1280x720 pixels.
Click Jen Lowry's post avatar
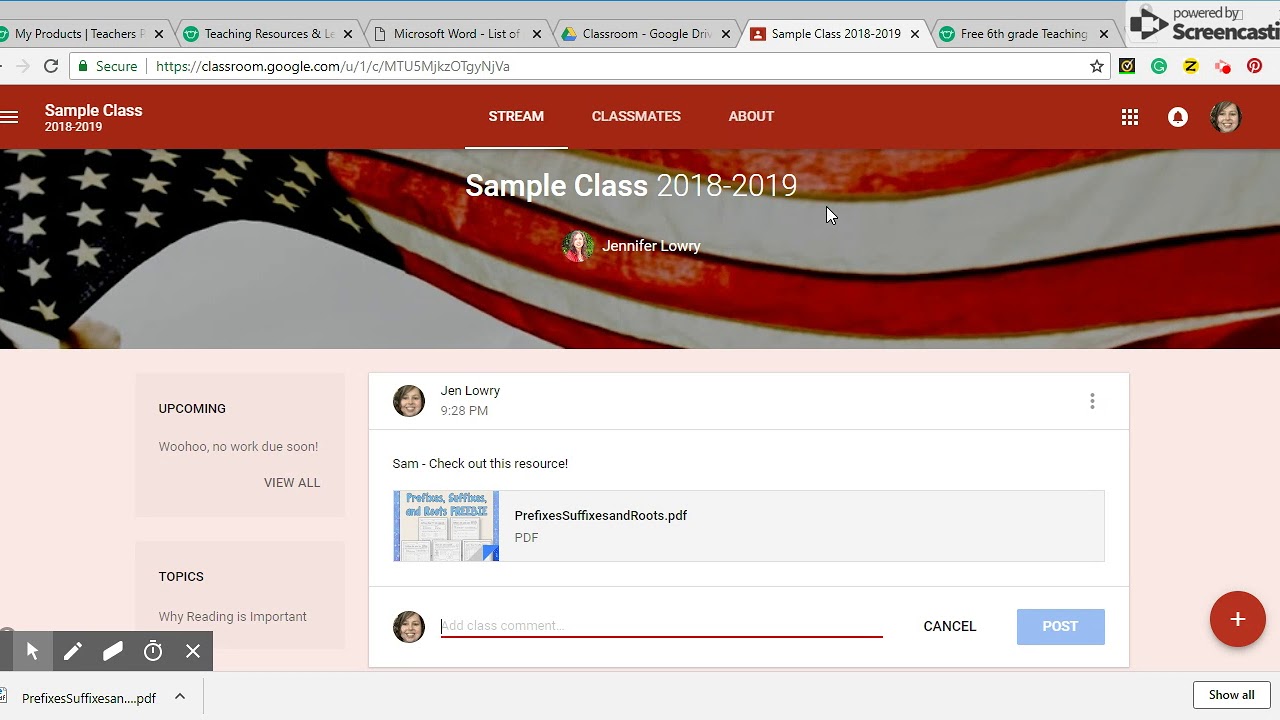coord(409,401)
